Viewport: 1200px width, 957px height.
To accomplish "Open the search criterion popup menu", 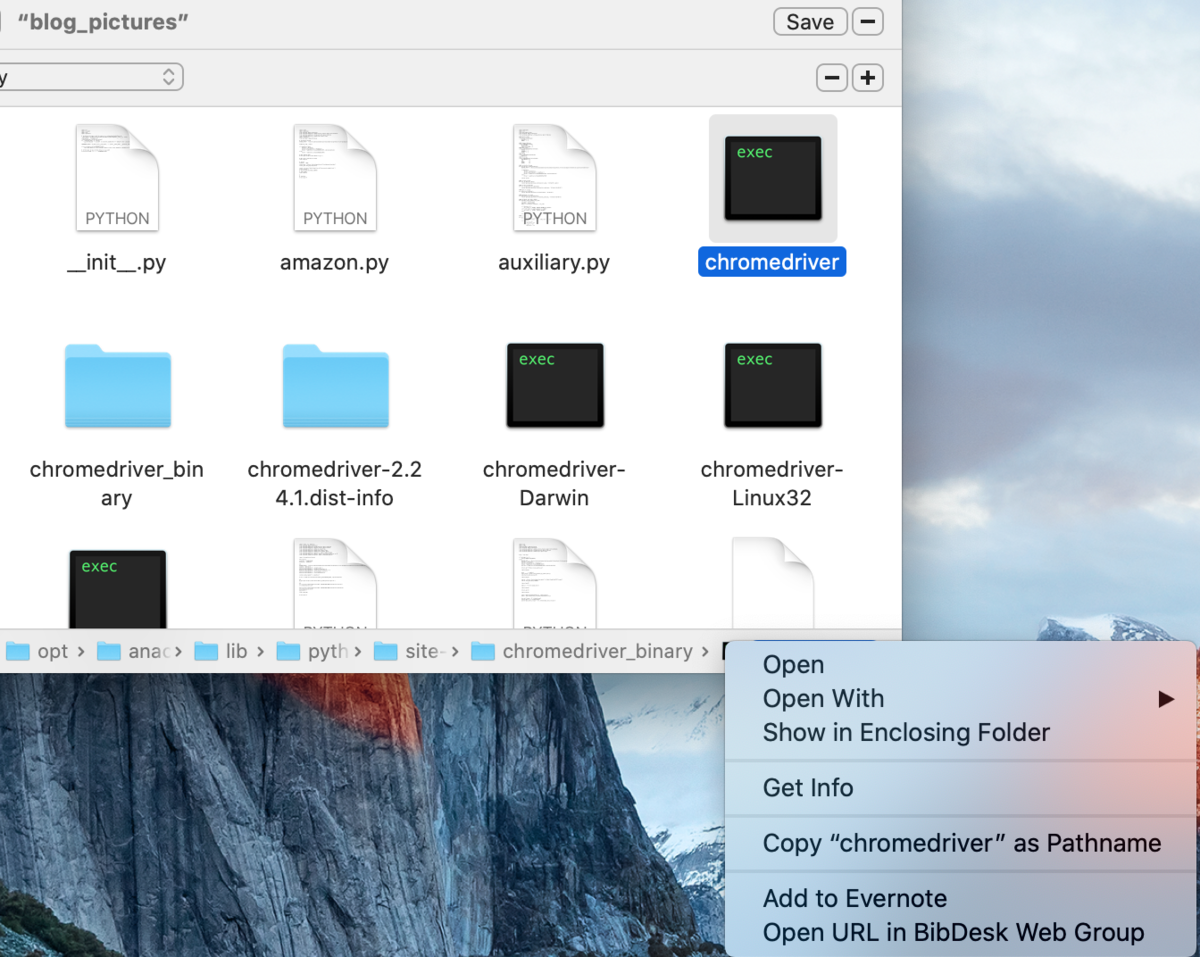I will pyautogui.click(x=91, y=77).
